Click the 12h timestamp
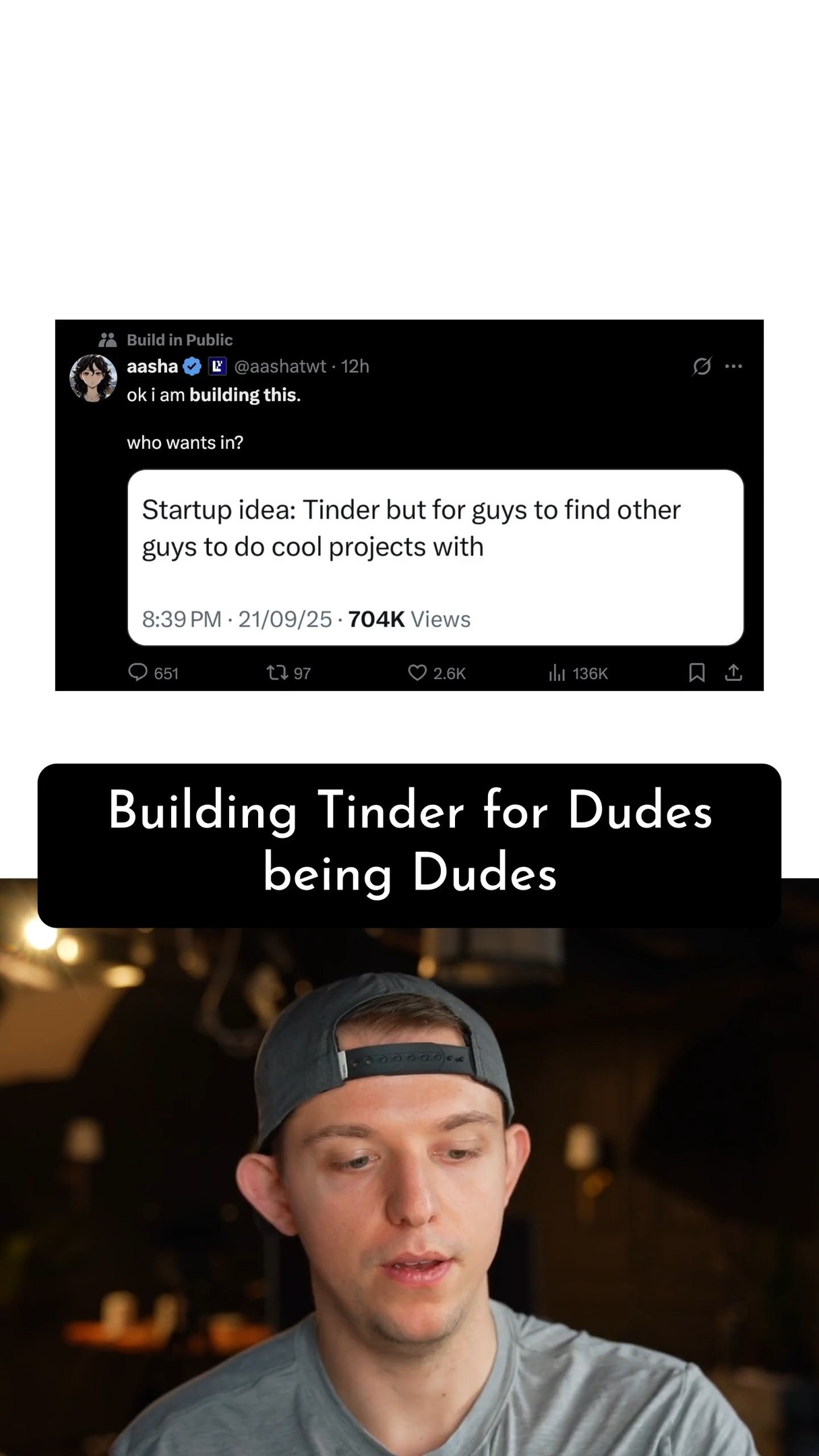Viewport: 819px width, 1456px height. point(355,366)
